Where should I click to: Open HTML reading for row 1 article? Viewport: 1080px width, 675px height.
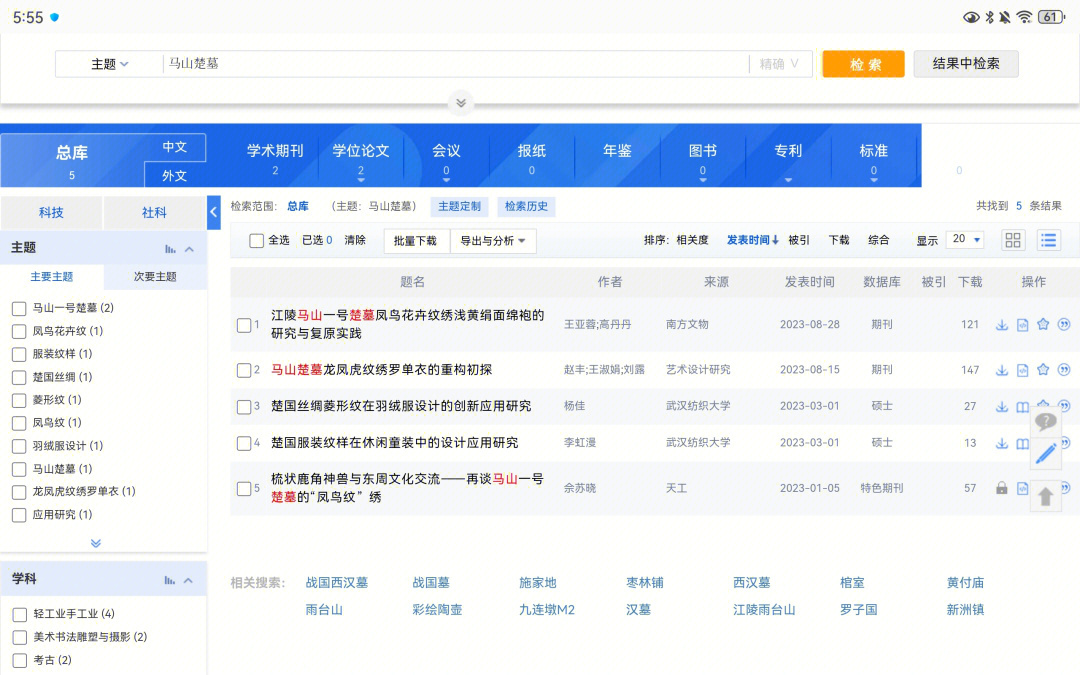coord(1022,324)
